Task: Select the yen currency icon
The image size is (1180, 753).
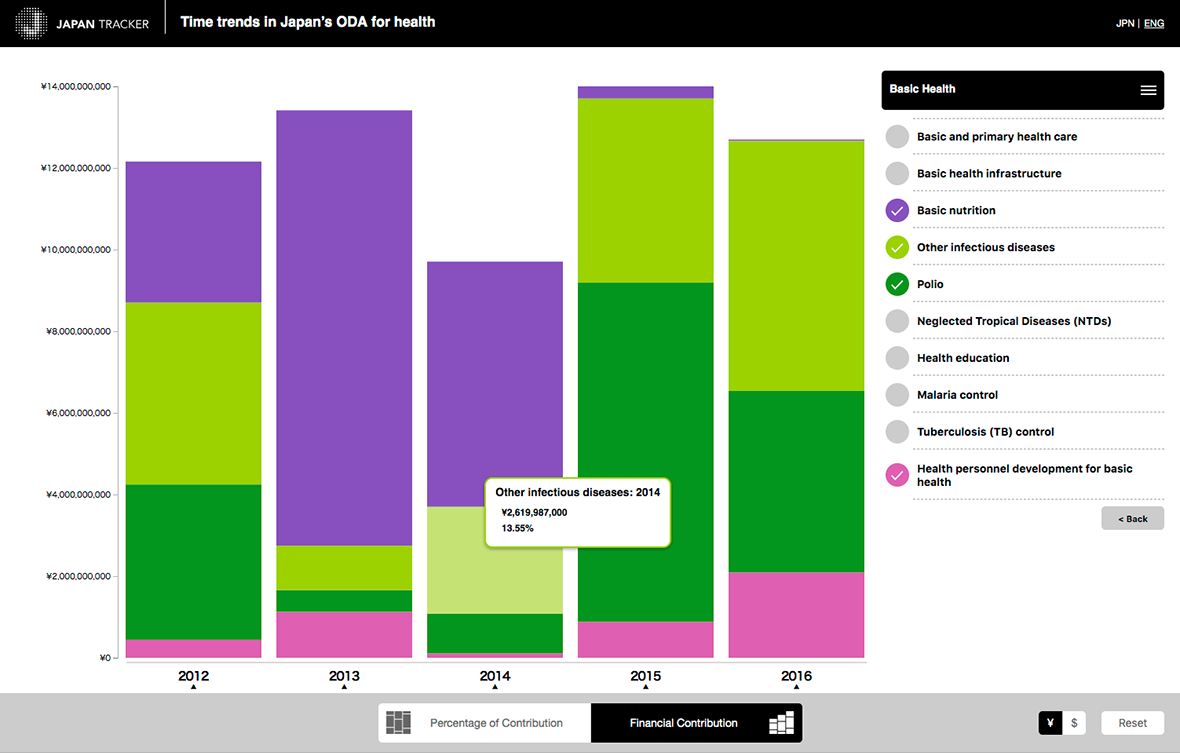Action: (x=1049, y=723)
